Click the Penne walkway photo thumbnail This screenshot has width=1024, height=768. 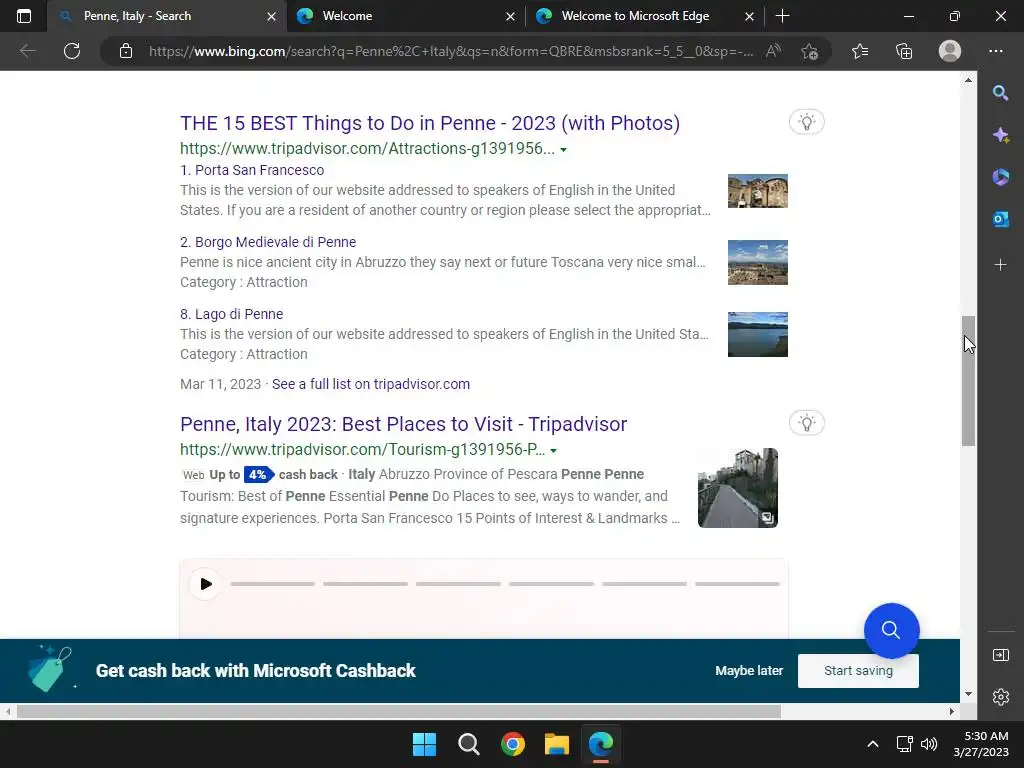coord(737,488)
